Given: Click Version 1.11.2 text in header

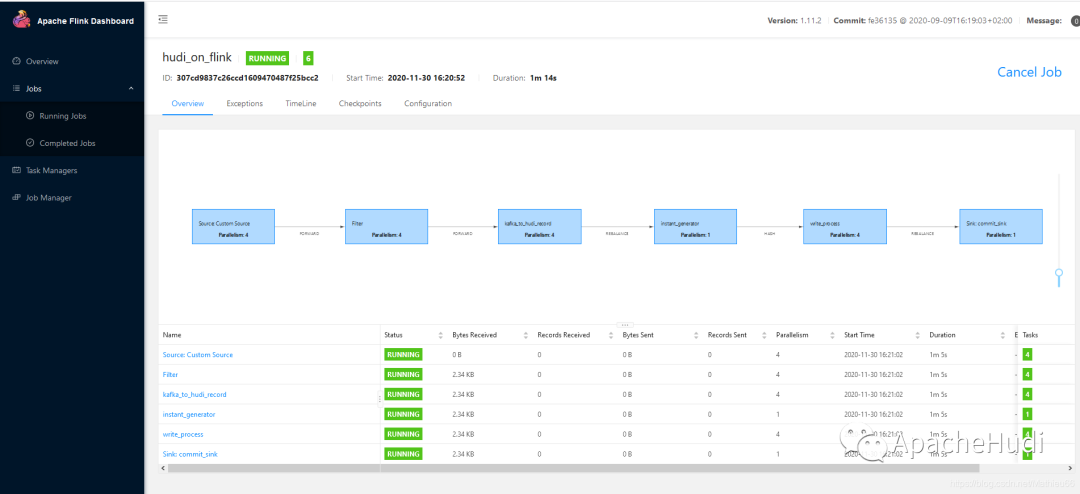Looking at the screenshot, I should coord(796,21).
